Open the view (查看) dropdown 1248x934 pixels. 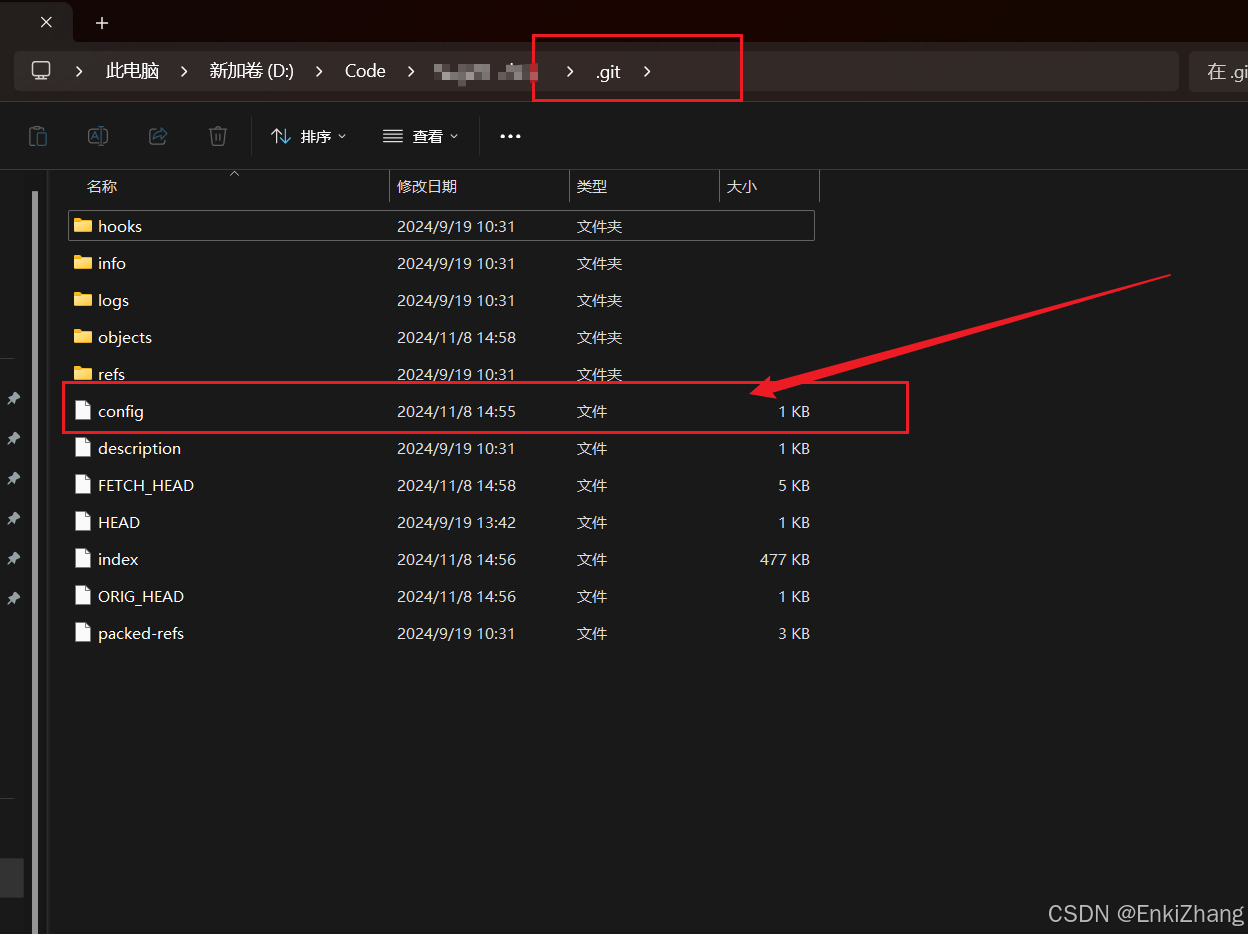[x=421, y=136]
